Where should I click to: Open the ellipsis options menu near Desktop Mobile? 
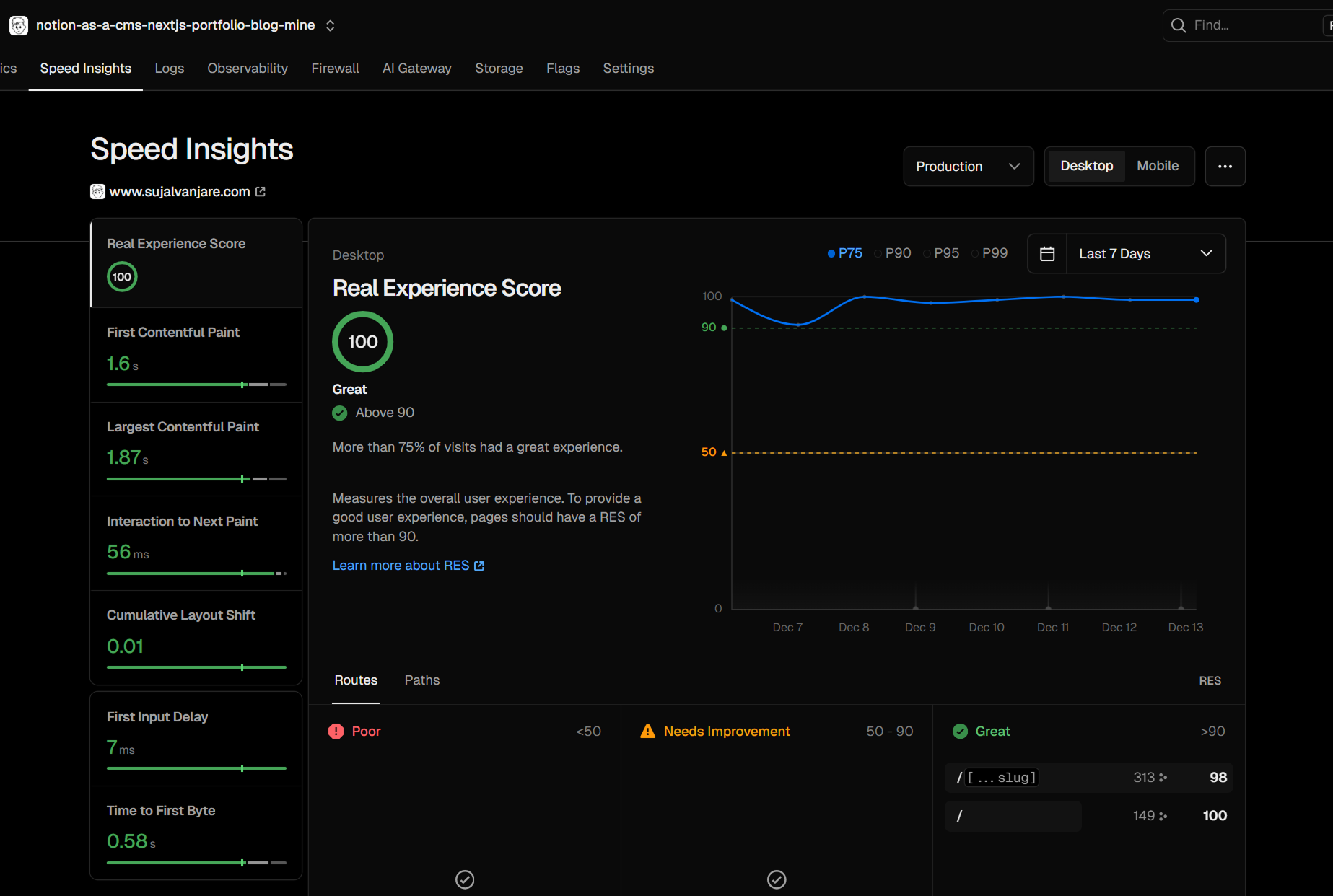pos(1225,166)
